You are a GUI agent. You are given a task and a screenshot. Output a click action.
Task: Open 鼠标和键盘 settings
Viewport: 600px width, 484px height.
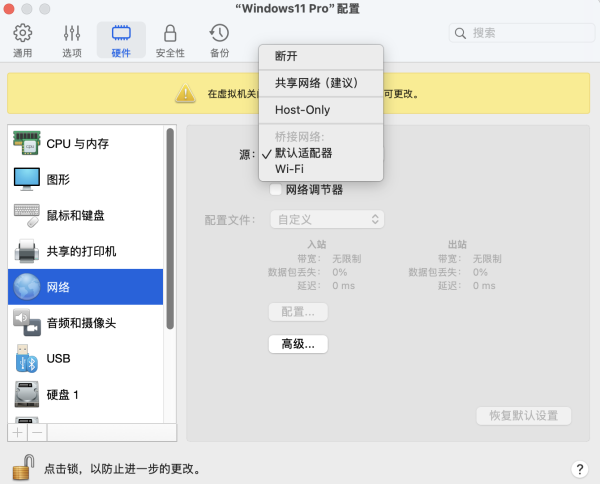[76, 215]
